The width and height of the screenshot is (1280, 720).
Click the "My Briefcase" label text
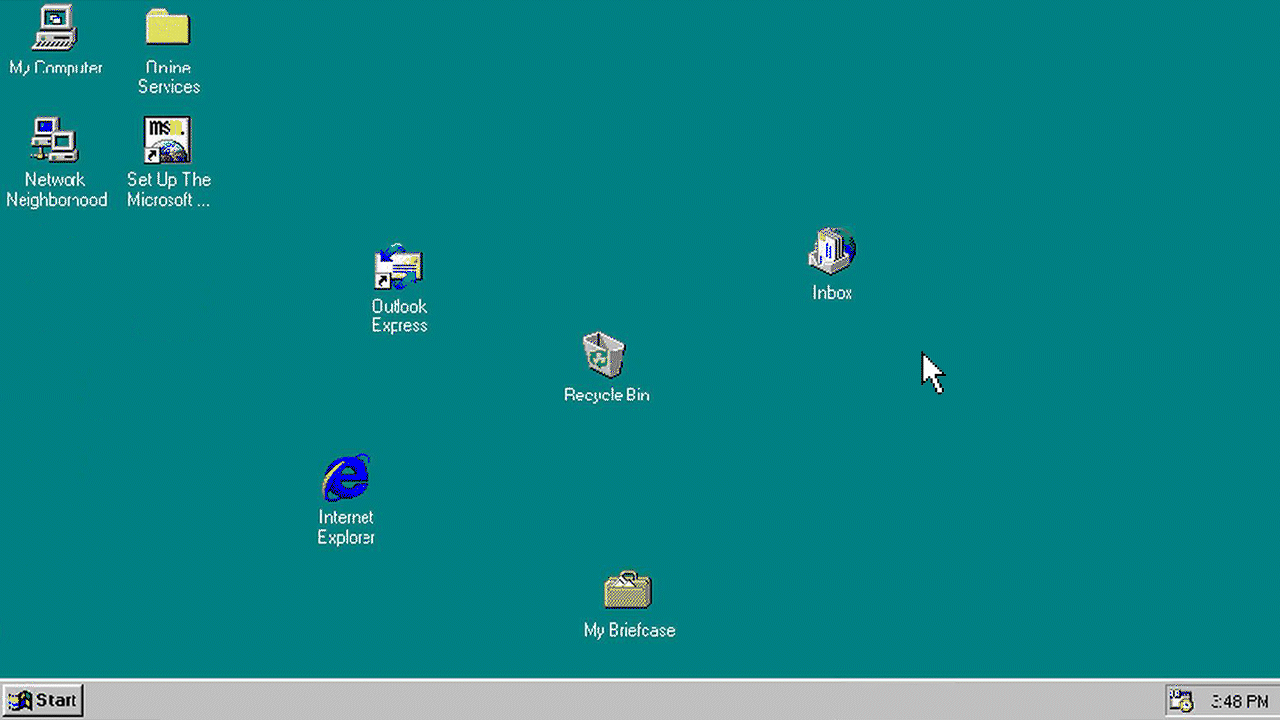[629, 630]
